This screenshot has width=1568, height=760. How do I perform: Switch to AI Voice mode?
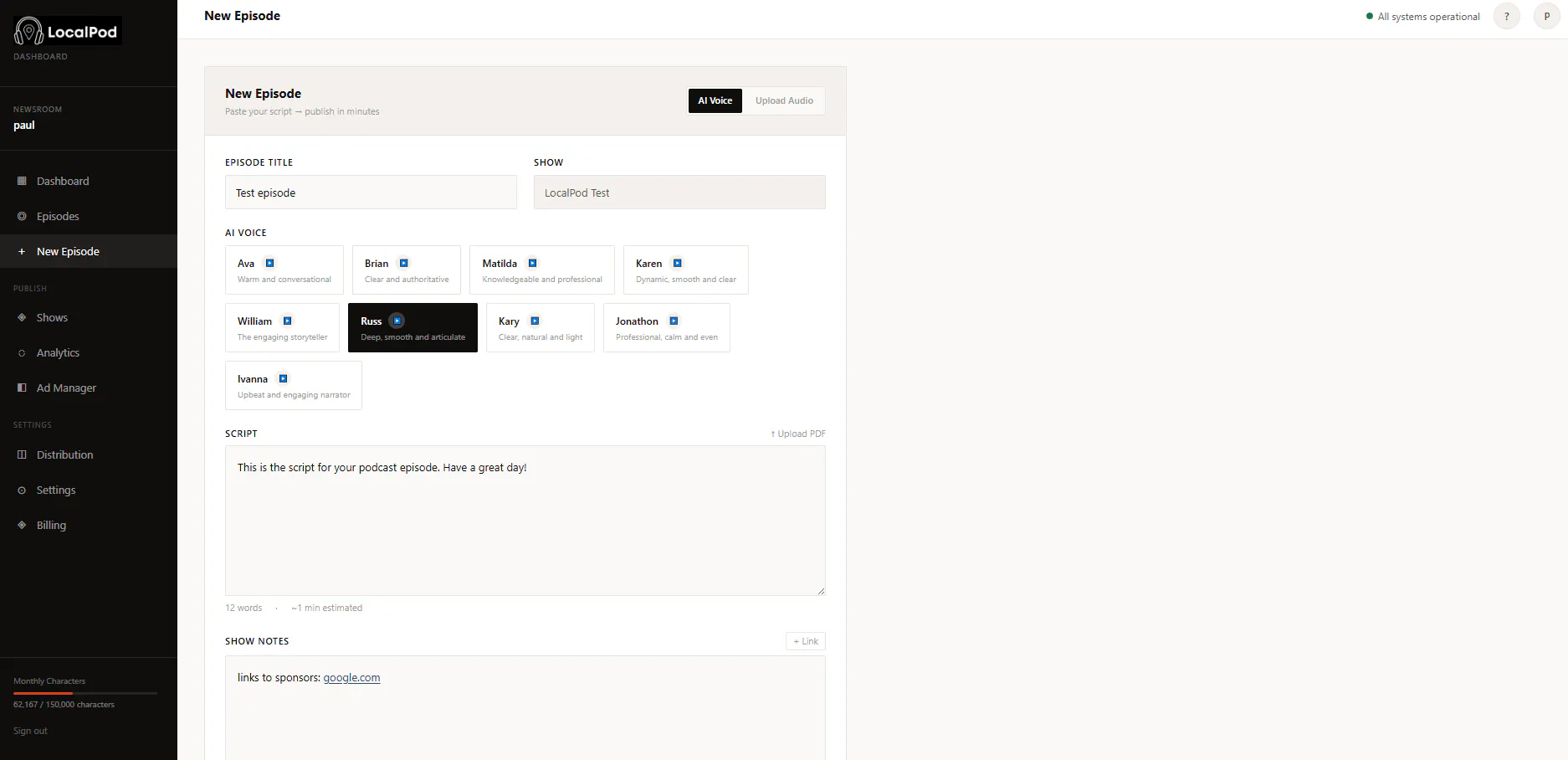[715, 100]
